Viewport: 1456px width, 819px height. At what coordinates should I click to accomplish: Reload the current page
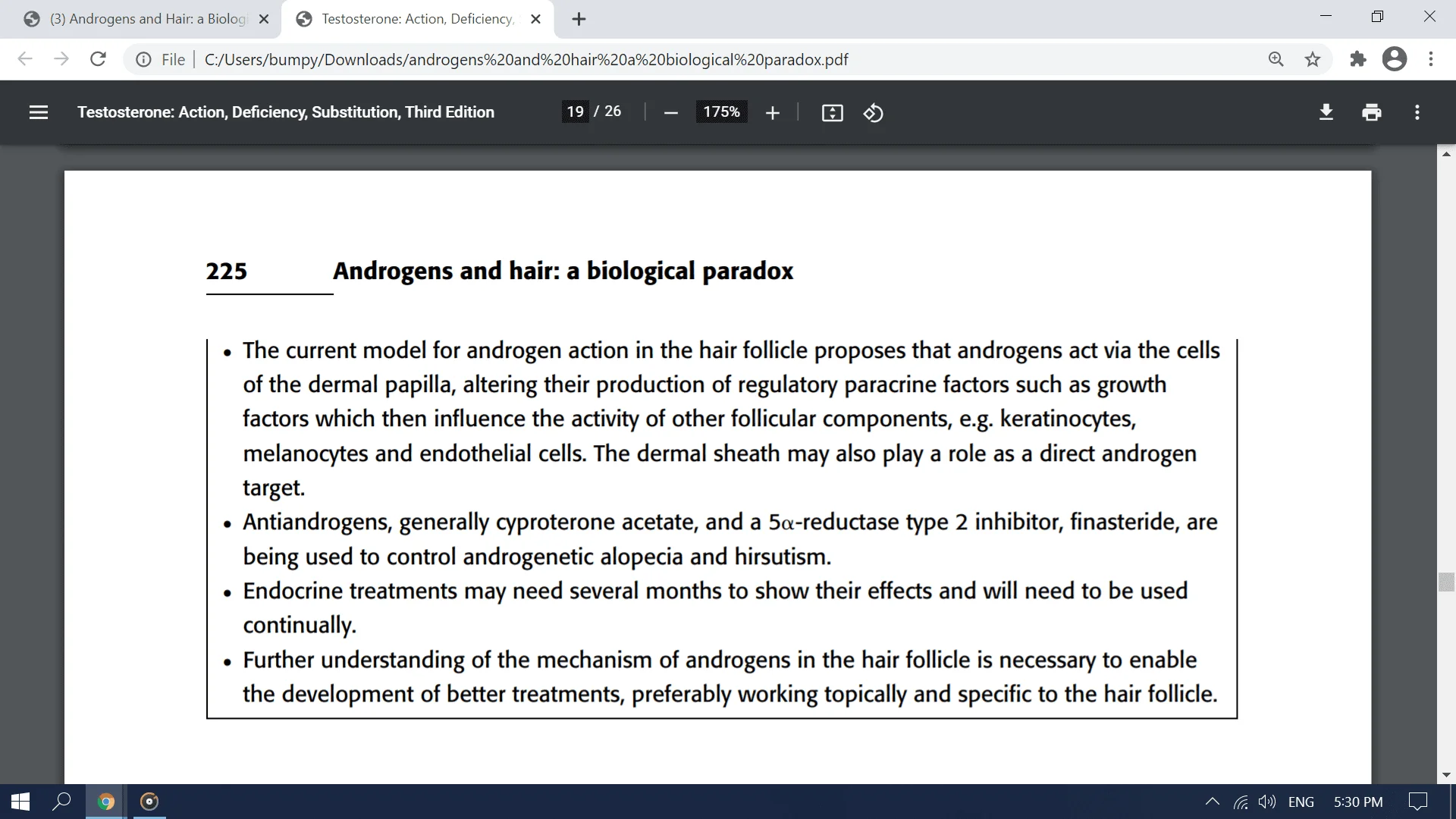tap(98, 59)
